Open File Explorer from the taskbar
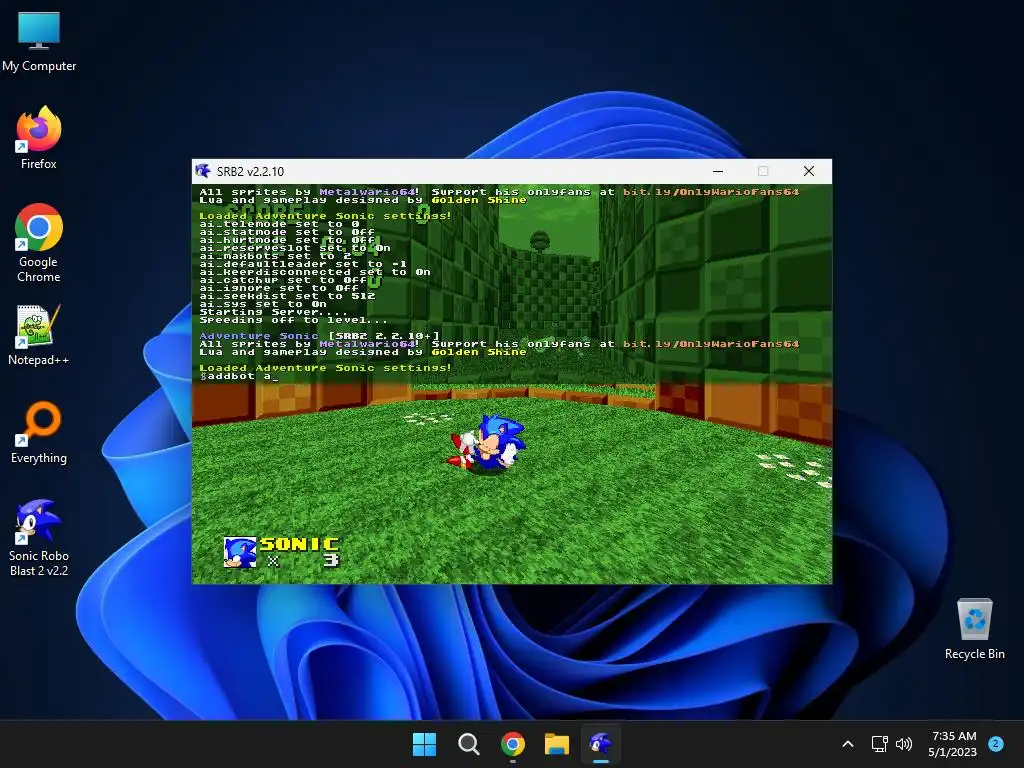This screenshot has width=1024, height=768. [x=557, y=744]
